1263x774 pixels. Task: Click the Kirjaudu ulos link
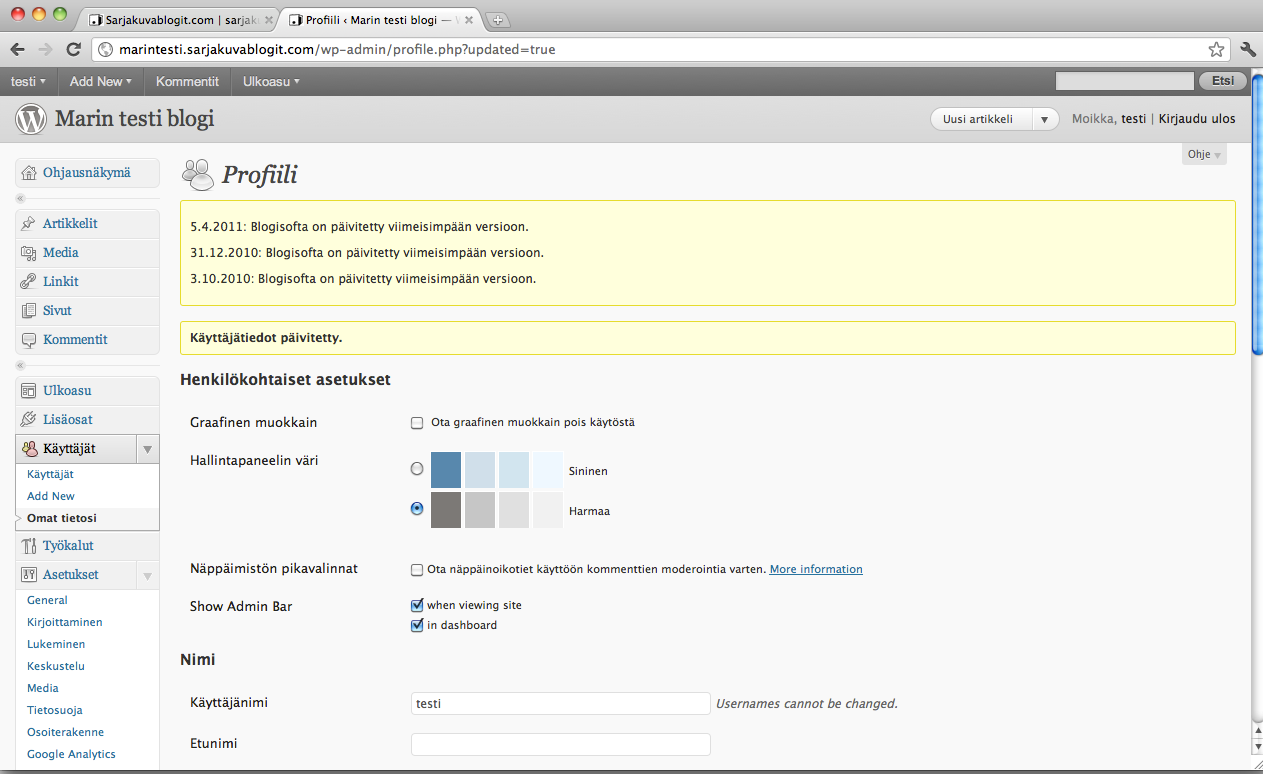[x=1197, y=119]
